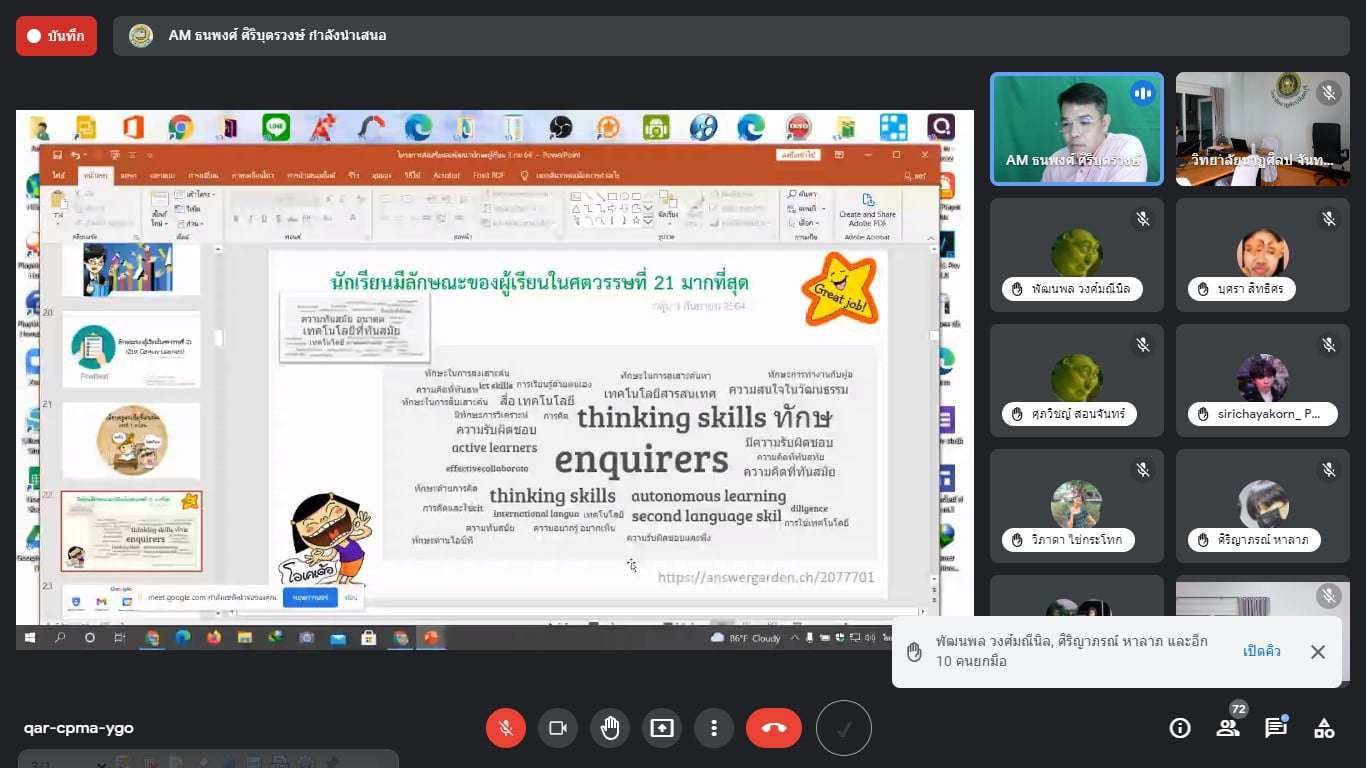This screenshot has width=1366, height=768.
Task: Open the chat with everyone panel
Action: pyautogui.click(x=1276, y=728)
